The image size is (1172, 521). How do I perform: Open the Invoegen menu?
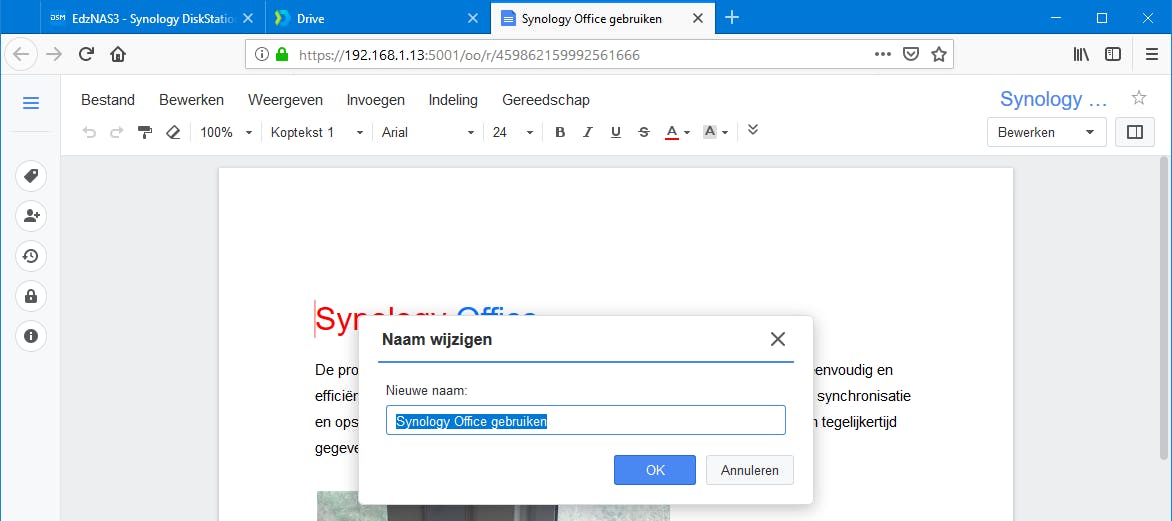376,100
